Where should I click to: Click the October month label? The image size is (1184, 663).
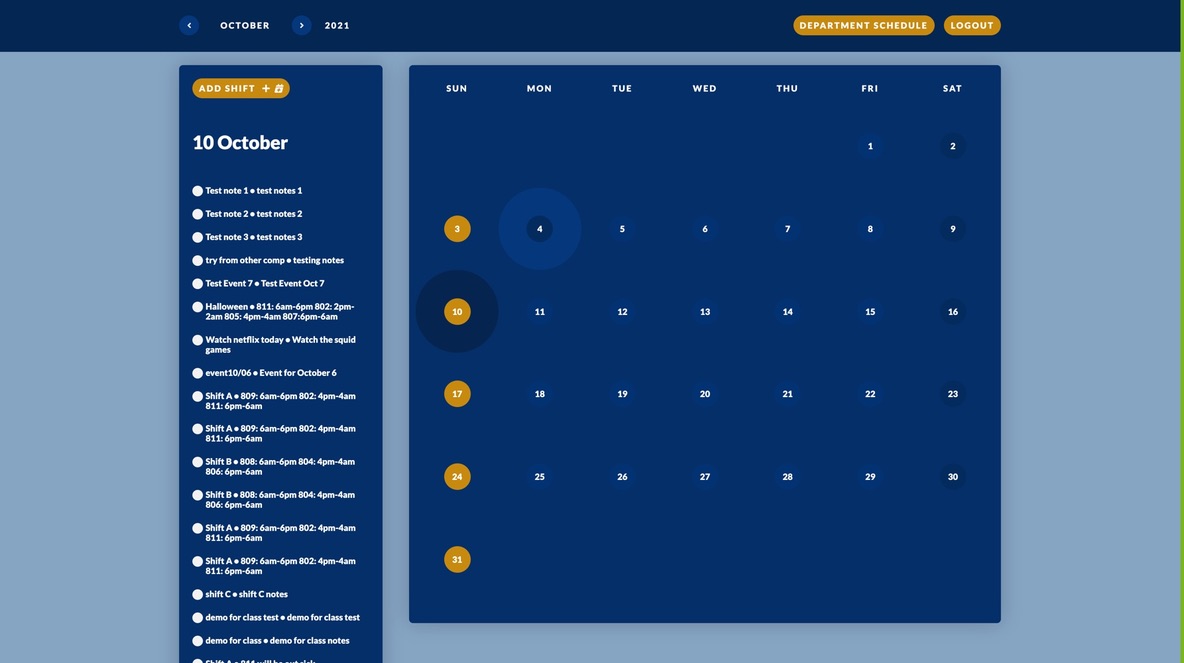[x=245, y=26]
